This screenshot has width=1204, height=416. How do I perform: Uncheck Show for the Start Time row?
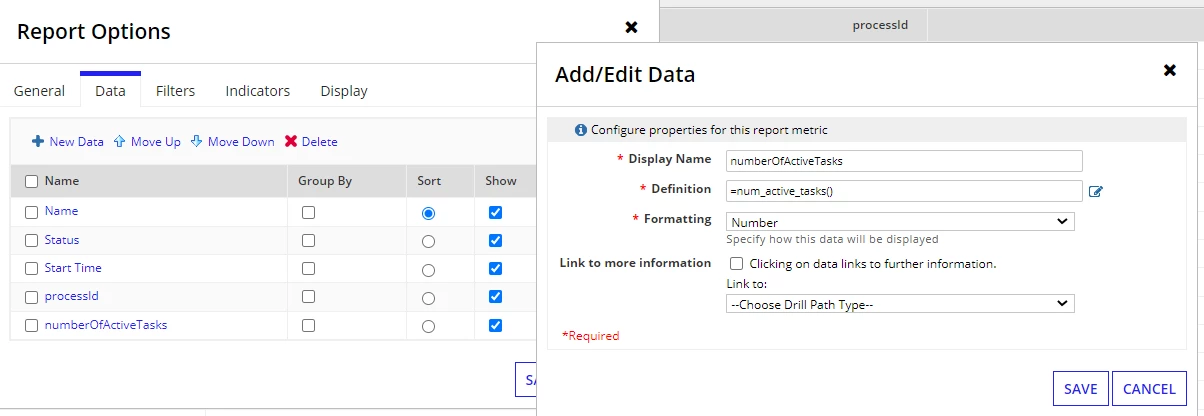point(495,269)
